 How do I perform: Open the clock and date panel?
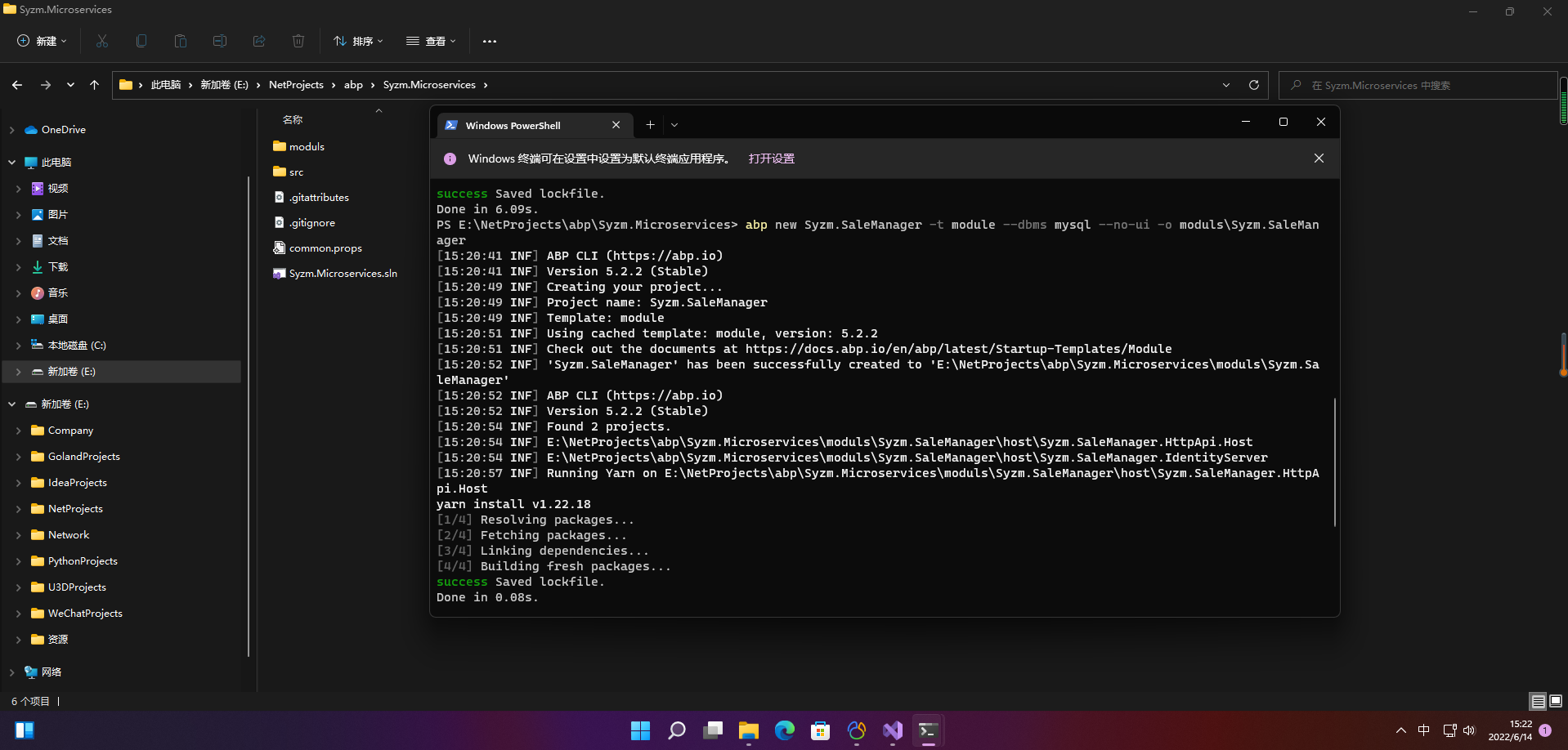(1510, 730)
